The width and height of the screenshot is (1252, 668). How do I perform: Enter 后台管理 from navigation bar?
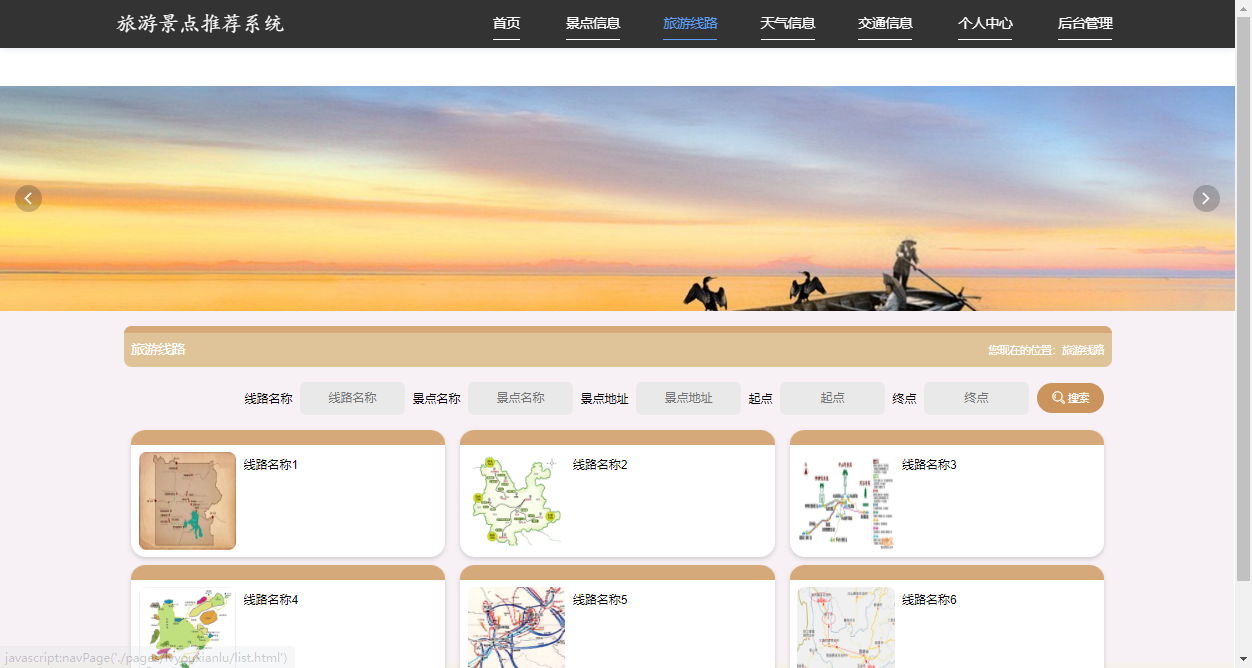tap(1084, 24)
